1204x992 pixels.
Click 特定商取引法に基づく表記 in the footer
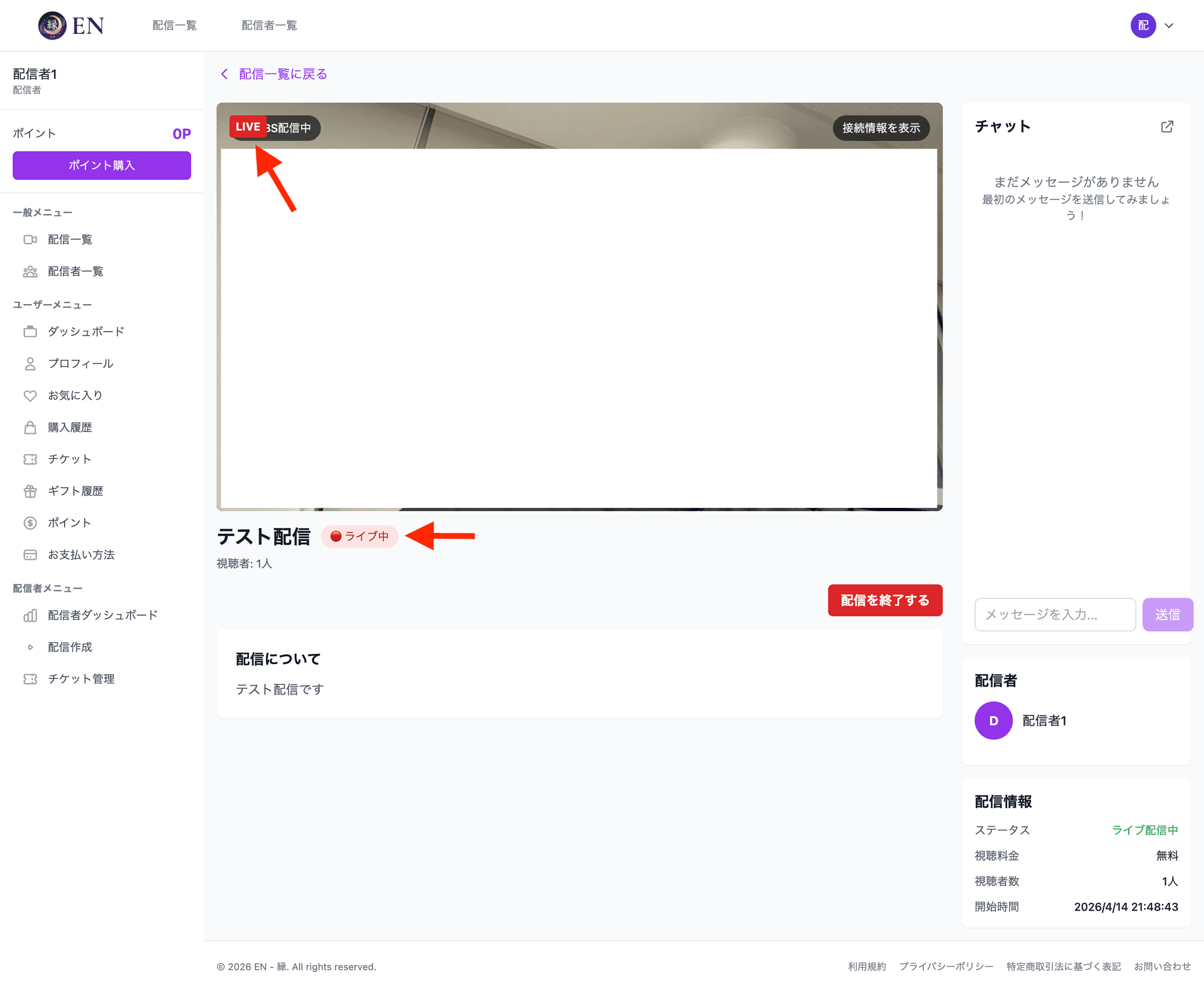[x=1064, y=966]
